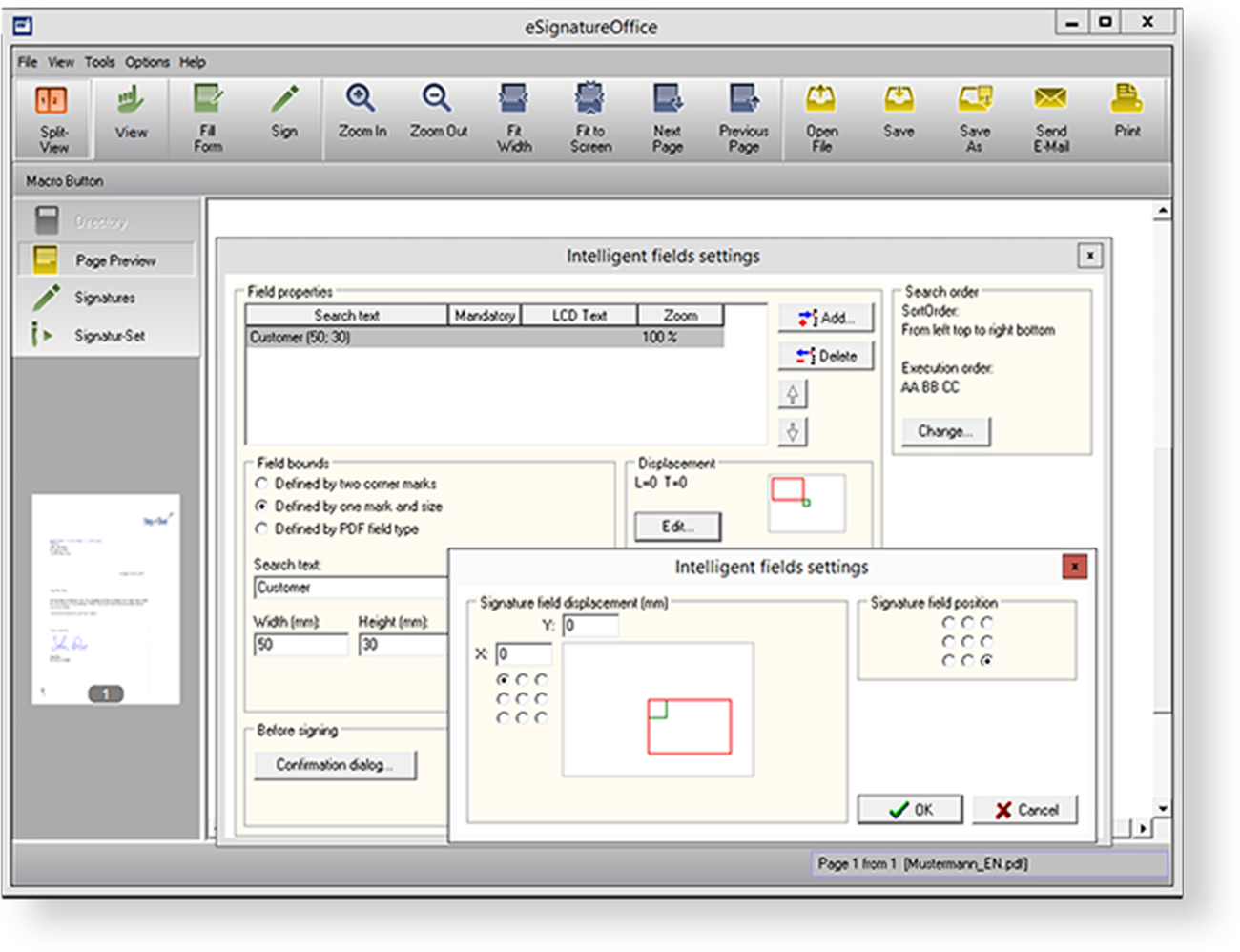Click the Add... button

tap(826, 318)
